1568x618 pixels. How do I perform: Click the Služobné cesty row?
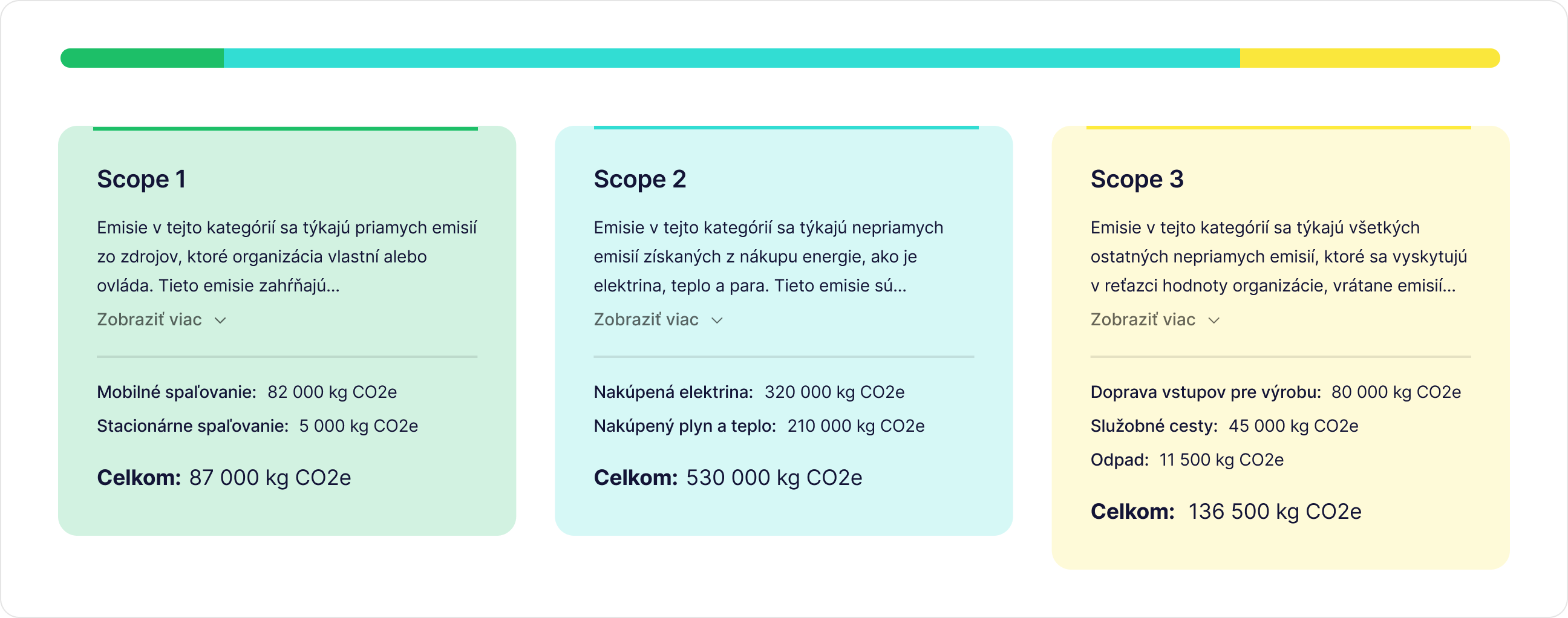pos(1224,426)
